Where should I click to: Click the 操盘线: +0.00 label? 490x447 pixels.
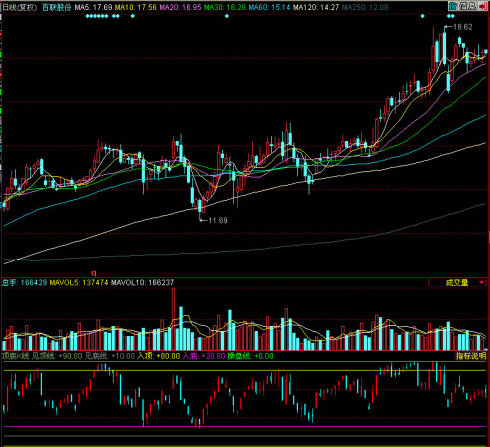pos(250,356)
